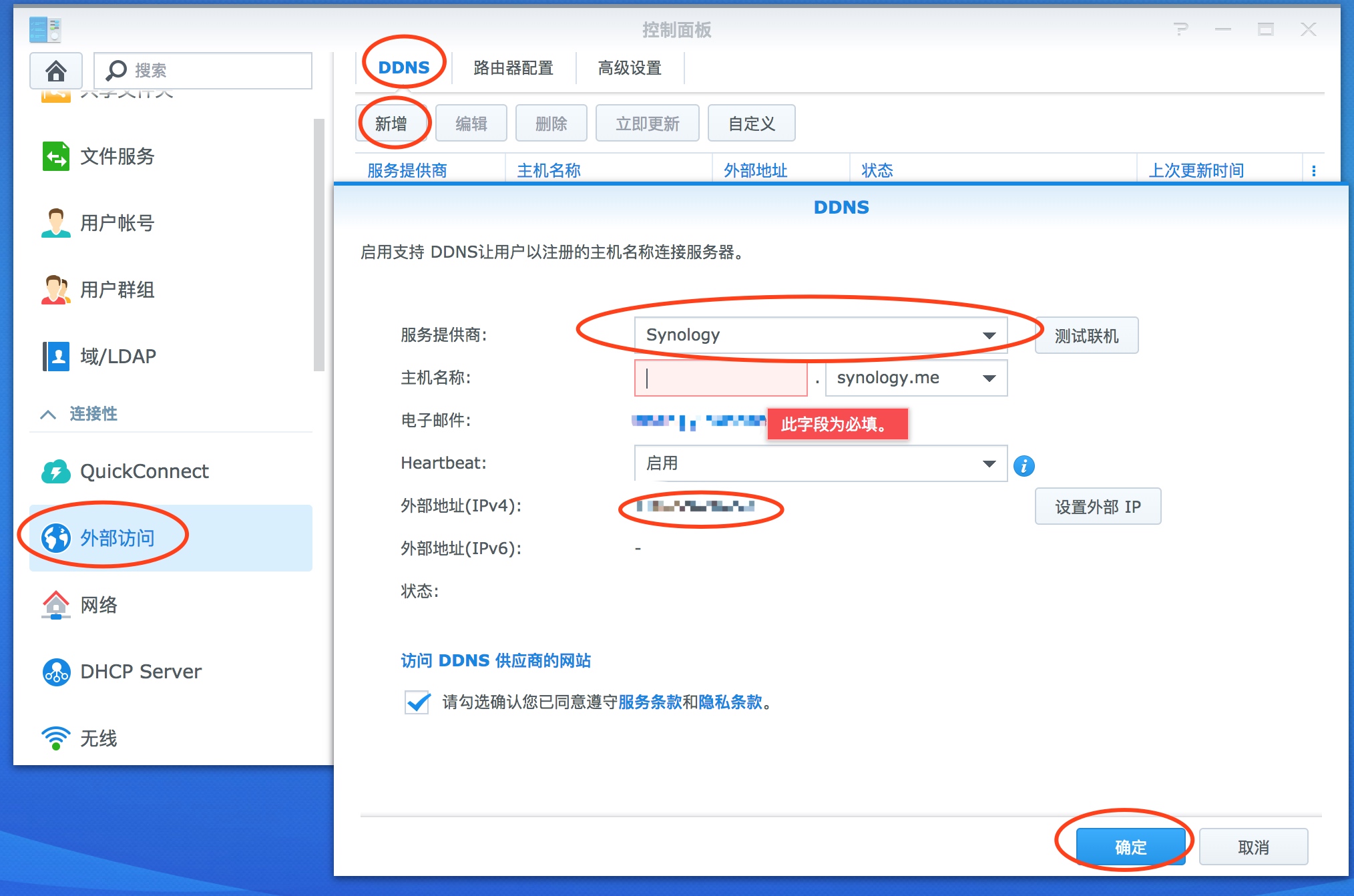This screenshot has height=896, width=1354.
Task: Open 访问 DDNS 供应商的网站 link
Action: point(496,660)
